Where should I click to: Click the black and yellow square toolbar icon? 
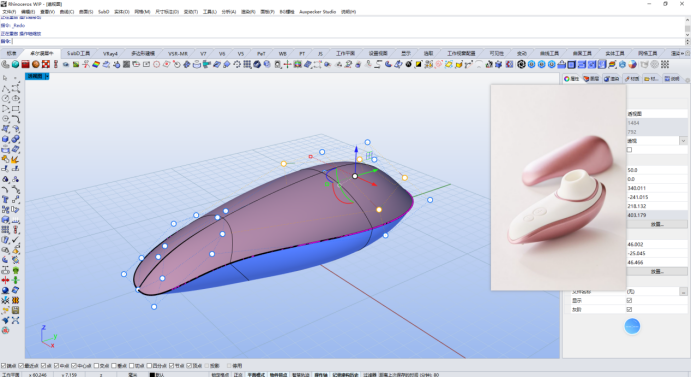click(x=418, y=64)
